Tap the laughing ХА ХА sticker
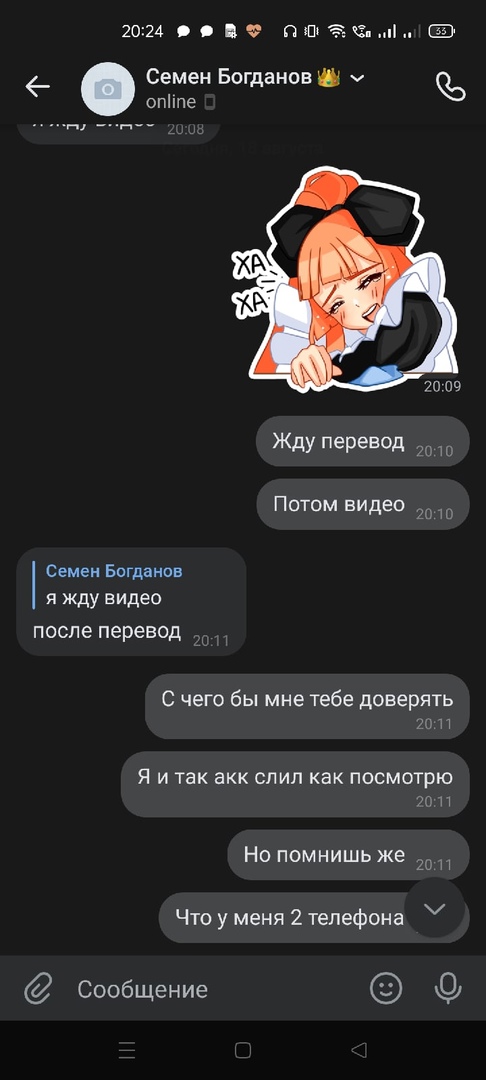 (346, 281)
